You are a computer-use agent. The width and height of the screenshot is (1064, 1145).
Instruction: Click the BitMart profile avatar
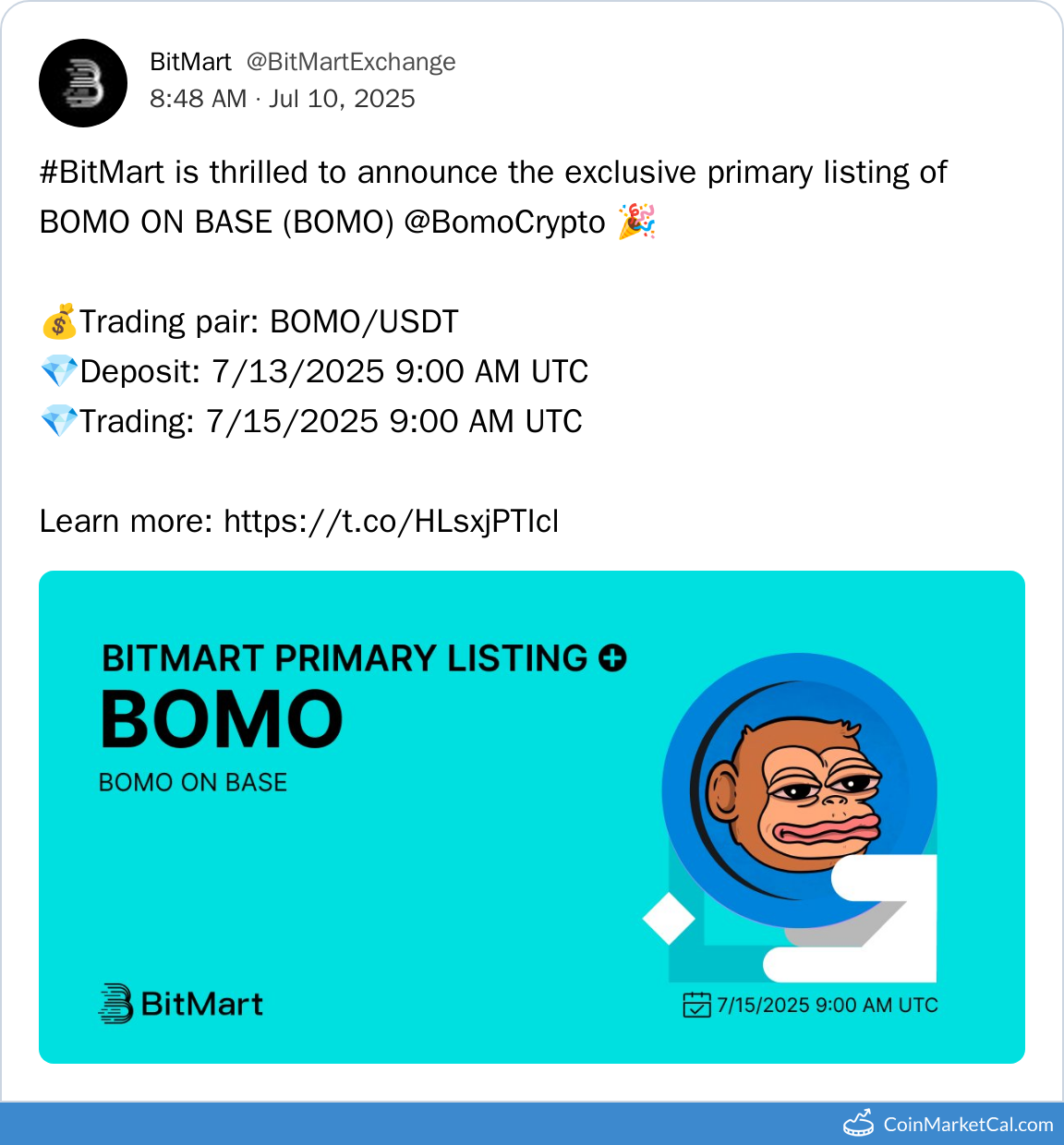pos(83,83)
